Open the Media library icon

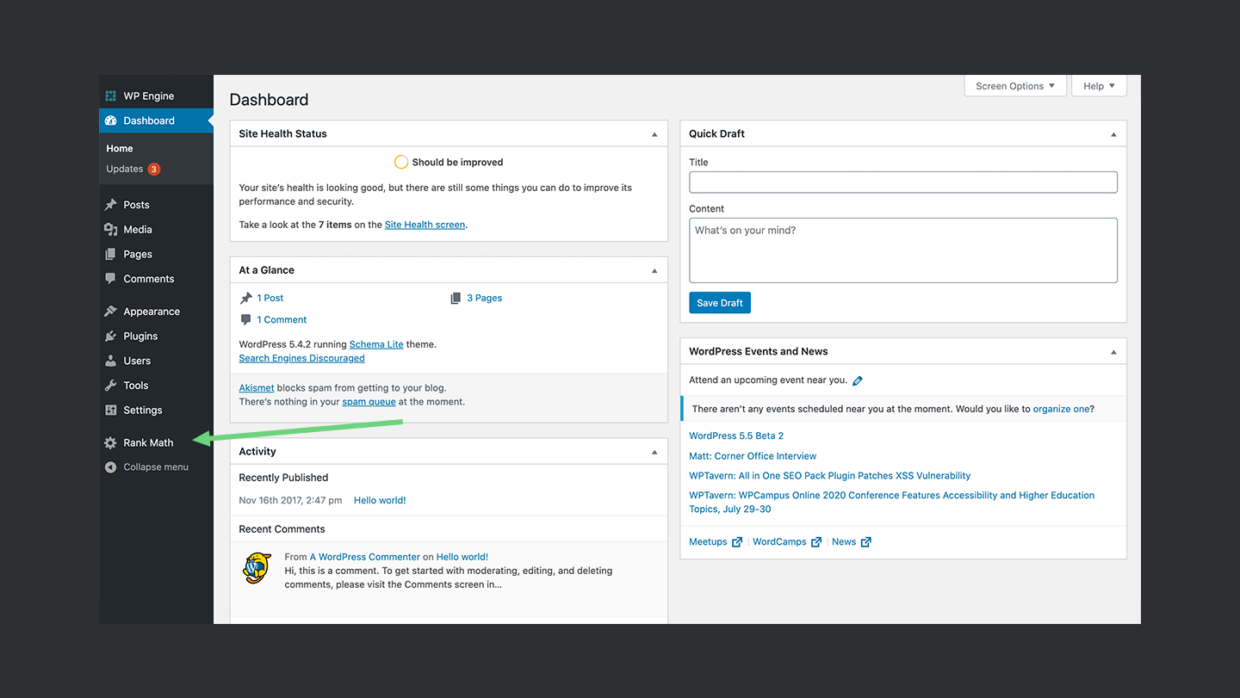[109, 229]
